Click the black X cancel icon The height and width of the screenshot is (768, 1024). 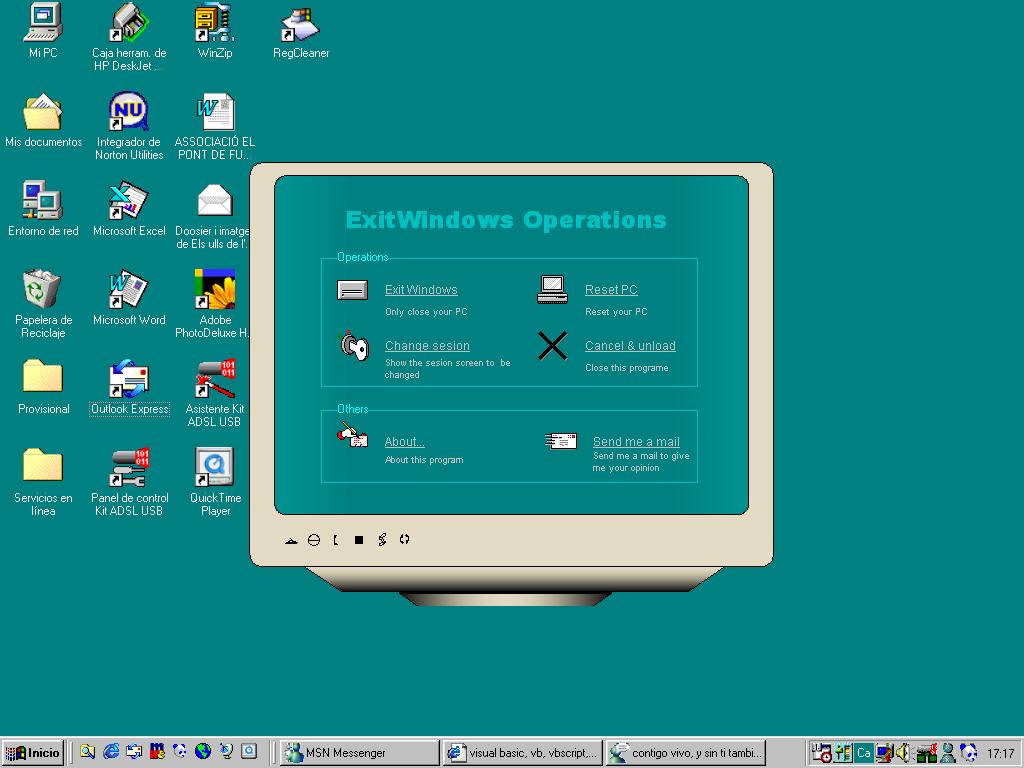point(552,346)
